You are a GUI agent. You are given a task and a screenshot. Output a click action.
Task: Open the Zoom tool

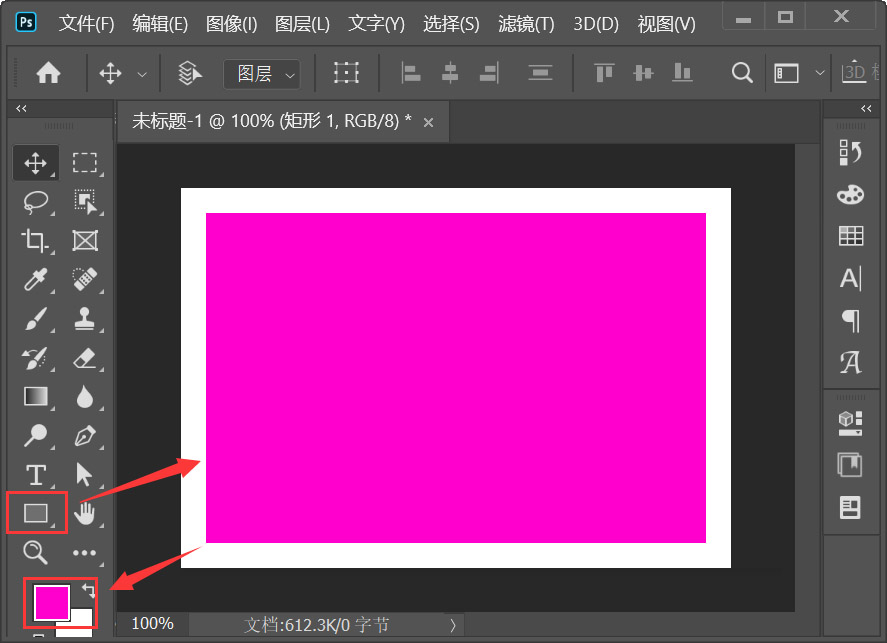[x=36, y=553]
